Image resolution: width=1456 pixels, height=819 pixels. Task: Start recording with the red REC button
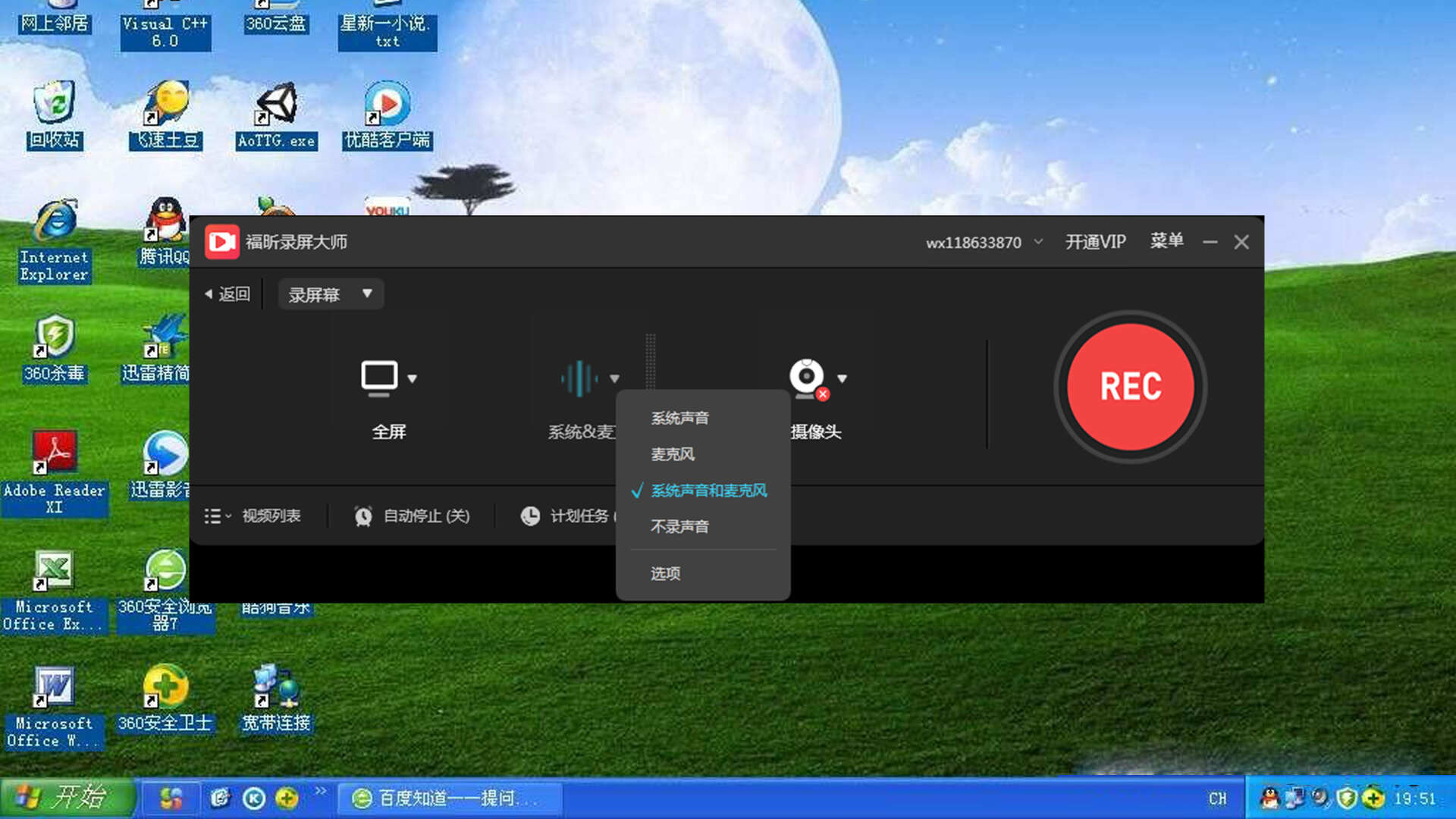tap(1130, 387)
